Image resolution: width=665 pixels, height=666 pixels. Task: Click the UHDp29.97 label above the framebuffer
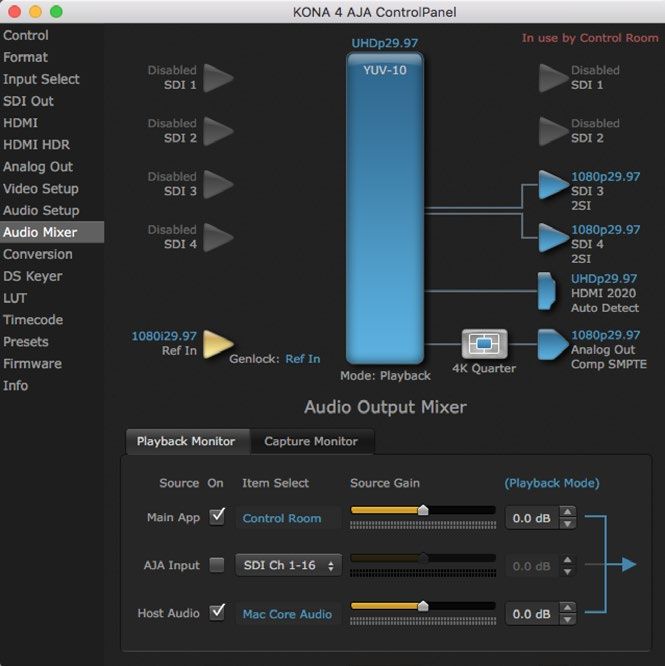click(385, 43)
